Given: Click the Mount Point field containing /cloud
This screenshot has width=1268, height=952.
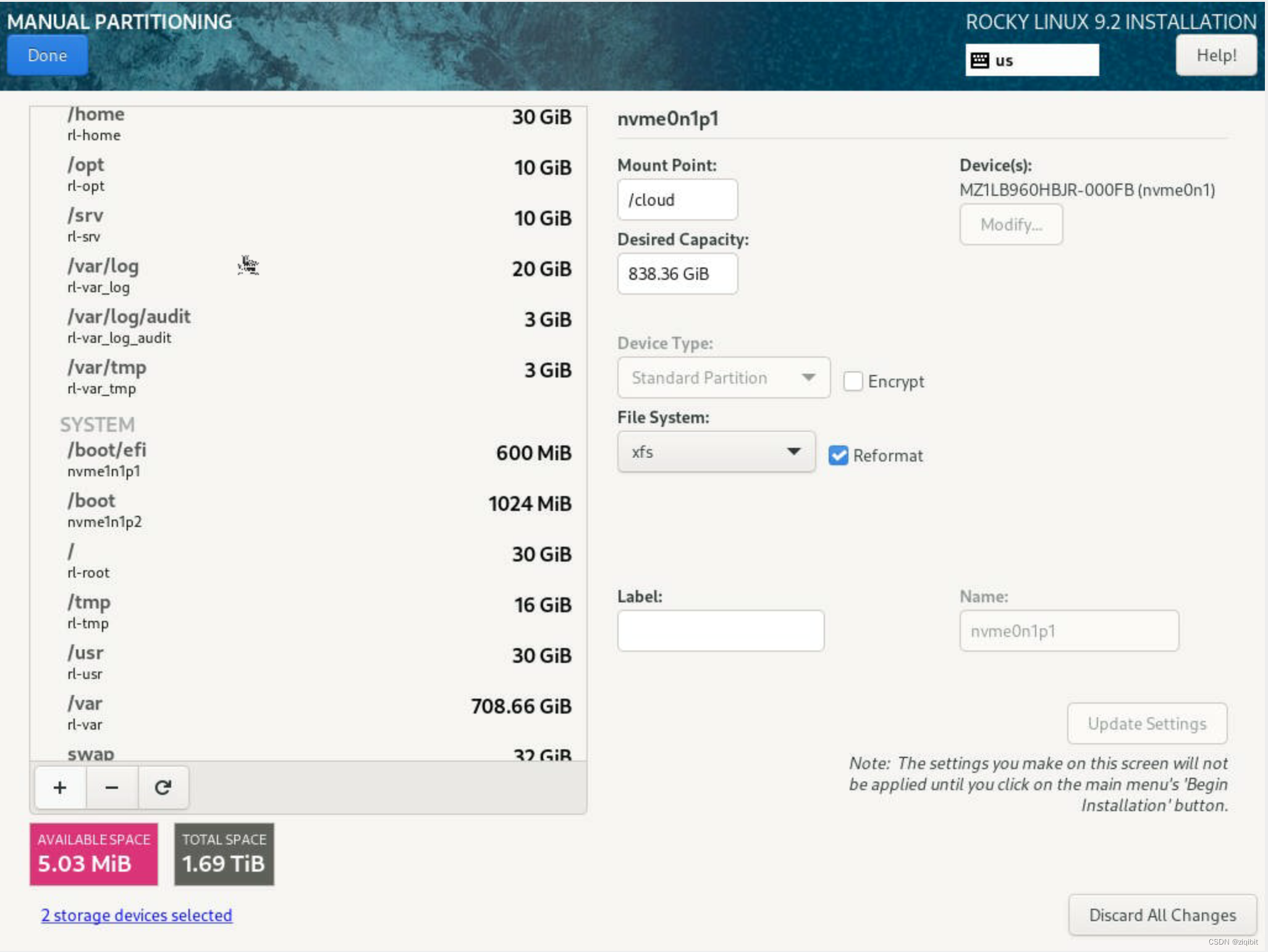Looking at the screenshot, I should coord(677,200).
